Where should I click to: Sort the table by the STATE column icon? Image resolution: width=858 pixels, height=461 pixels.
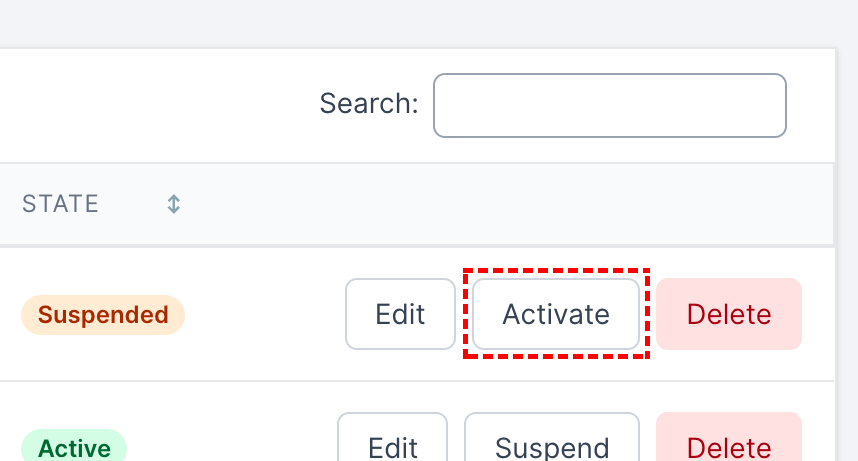pos(173,204)
